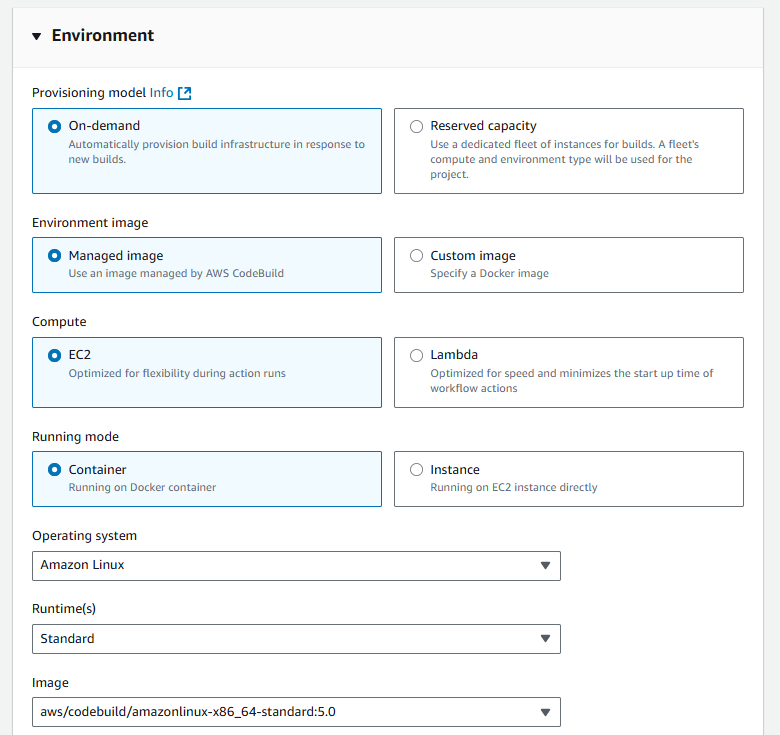The width and height of the screenshot is (780, 735).
Task: Click the external link icon beside Info
Action: [x=184, y=93]
